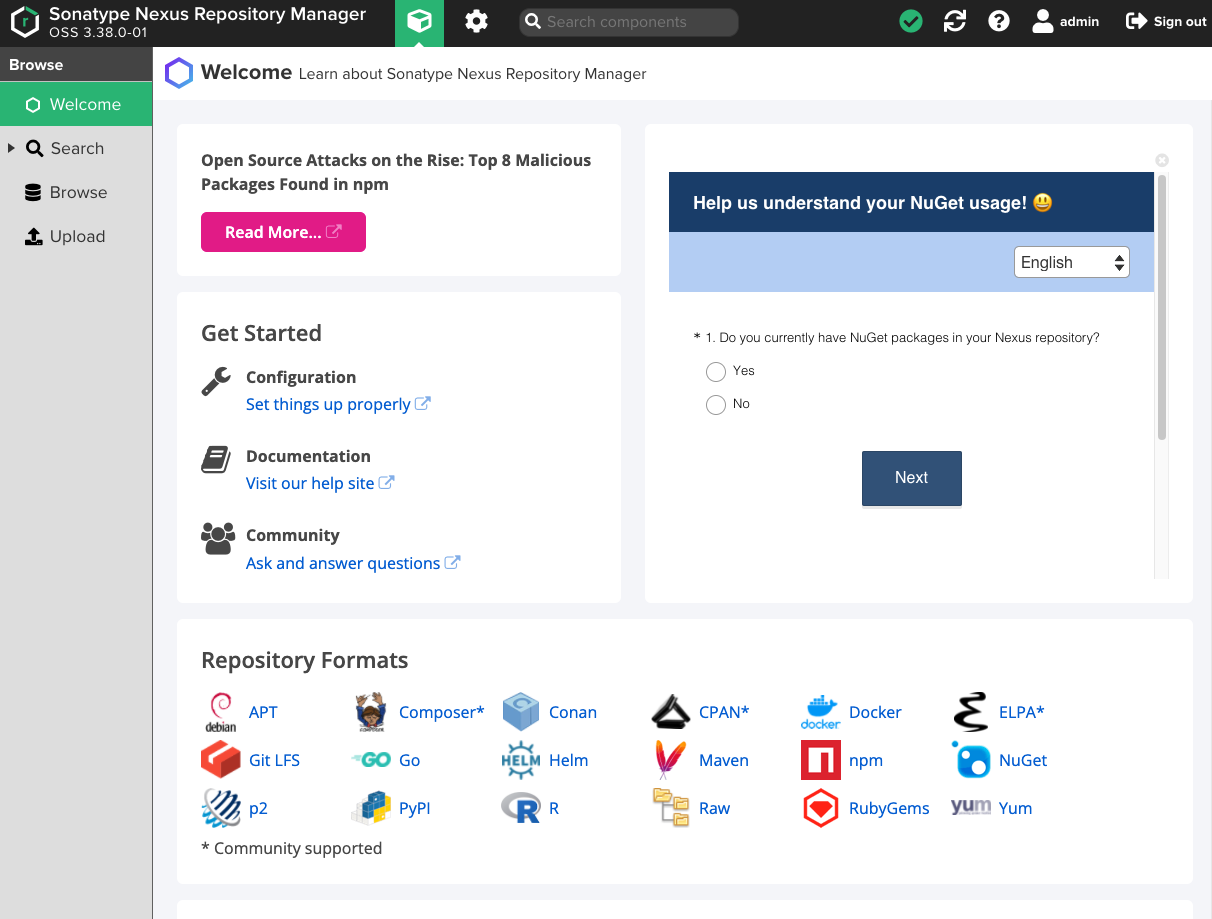Click the Community people icon

[218, 539]
